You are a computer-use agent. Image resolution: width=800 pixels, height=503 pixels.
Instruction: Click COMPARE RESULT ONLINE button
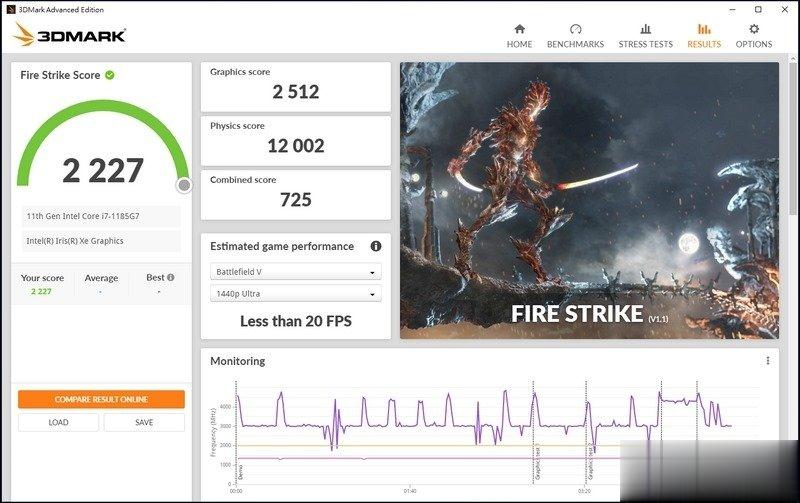[x=102, y=399]
